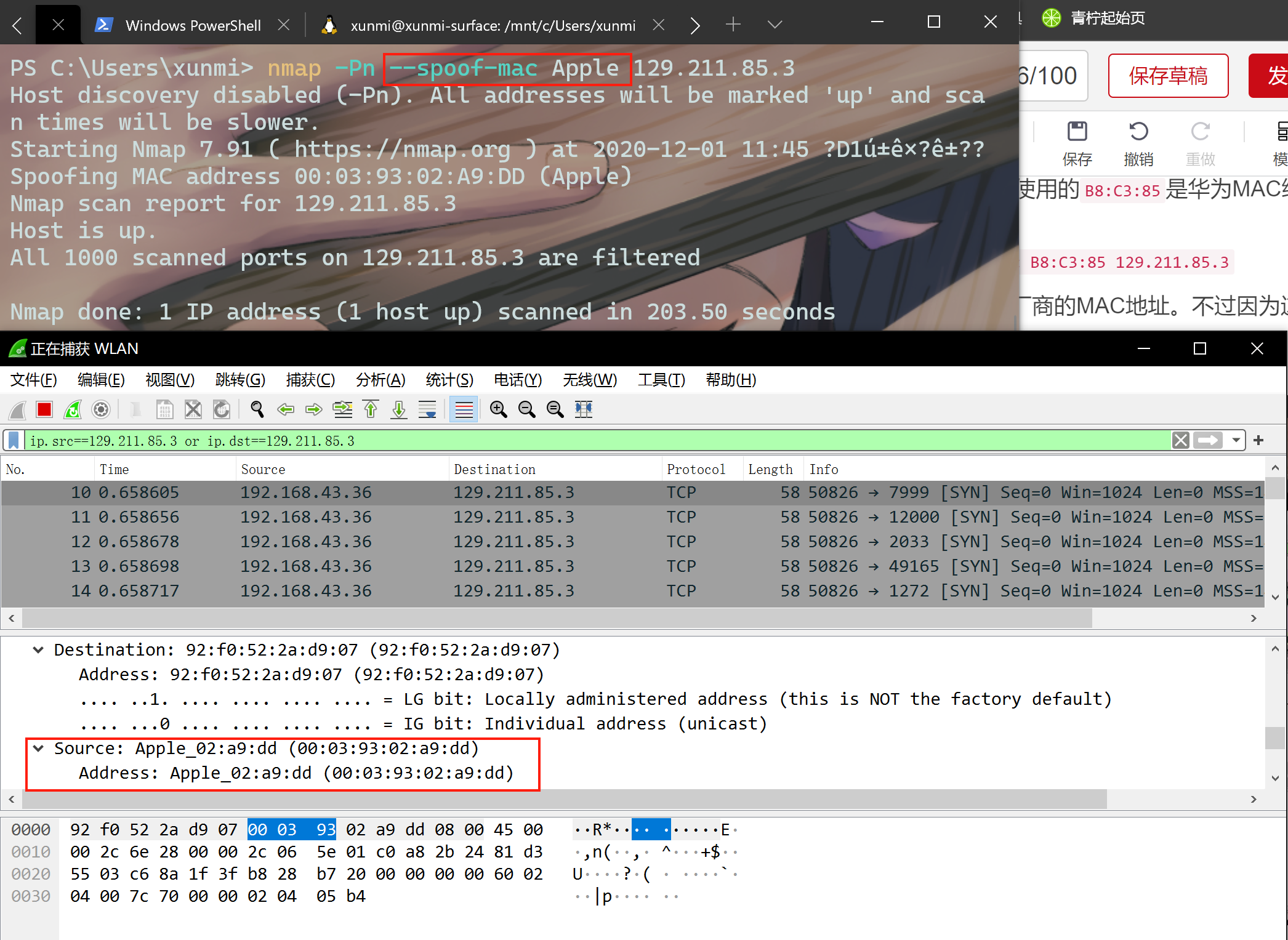Click the find packet magnifier icon
The height and width of the screenshot is (940, 1288).
[257, 409]
